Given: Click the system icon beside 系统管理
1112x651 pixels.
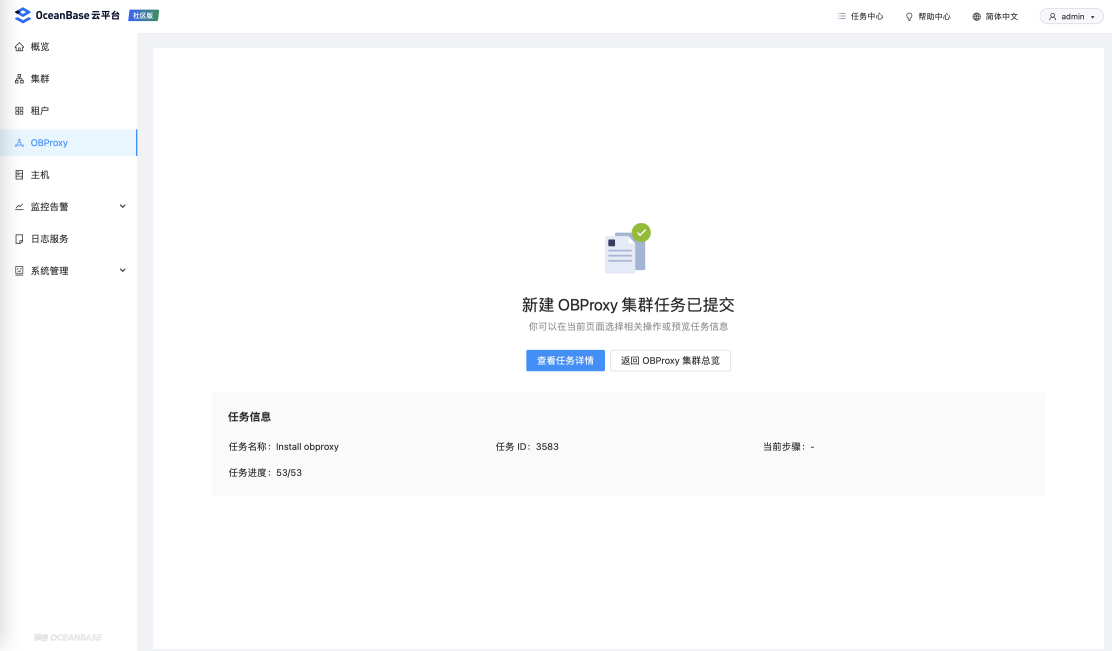Looking at the screenshot, I should click(x=19, y=271).
